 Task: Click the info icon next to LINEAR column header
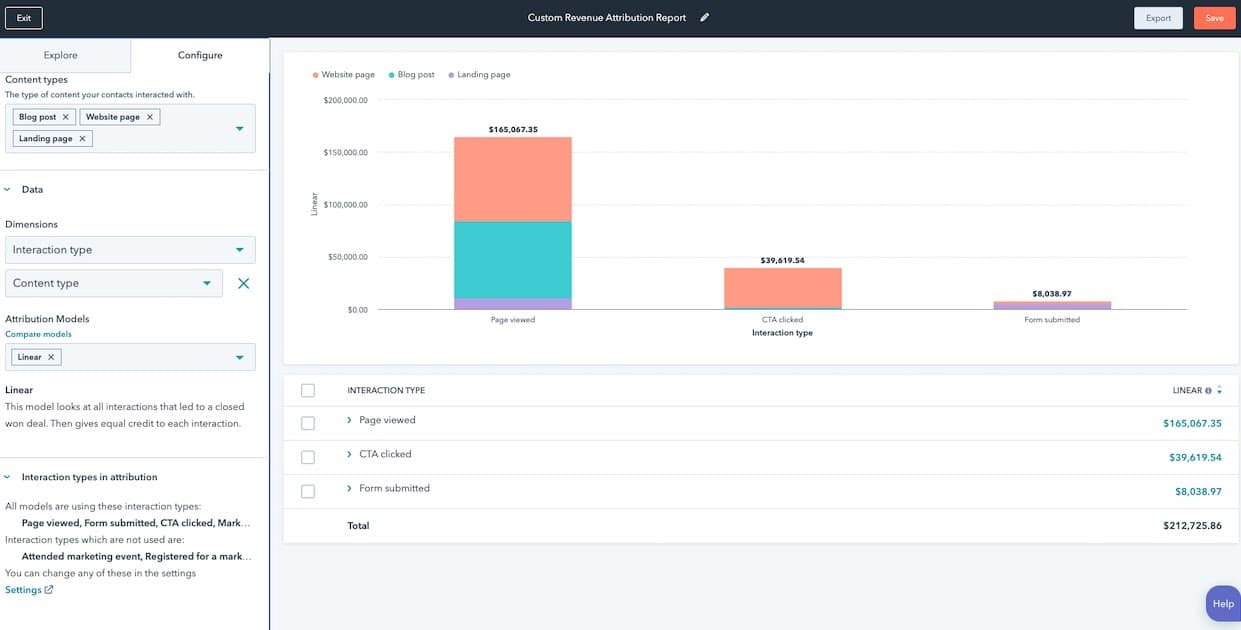coord(1209,390)
